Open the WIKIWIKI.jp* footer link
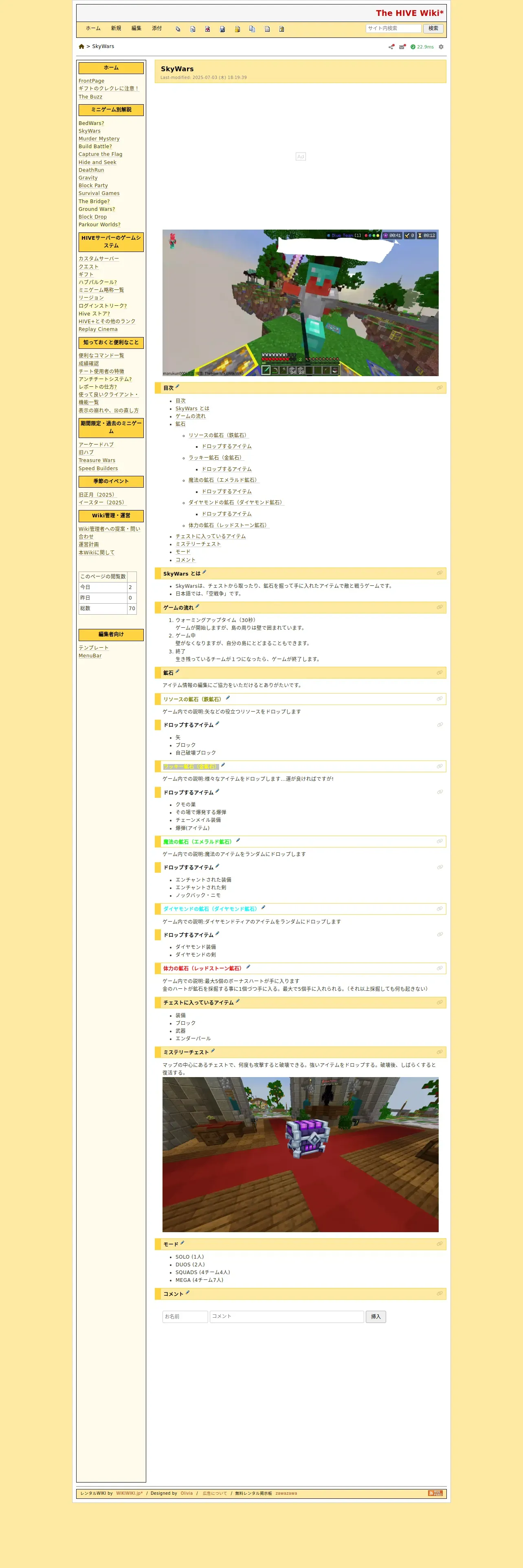 (x=130, y=1493)
